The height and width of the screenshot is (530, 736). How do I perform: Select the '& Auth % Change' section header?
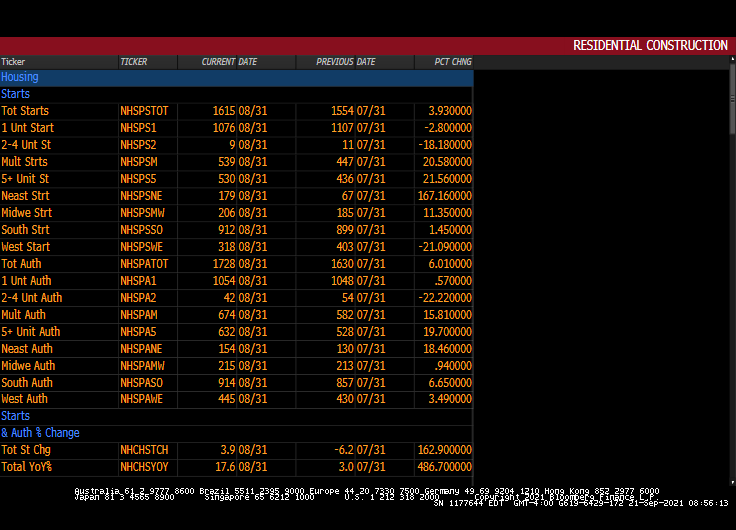pos(40,433)
